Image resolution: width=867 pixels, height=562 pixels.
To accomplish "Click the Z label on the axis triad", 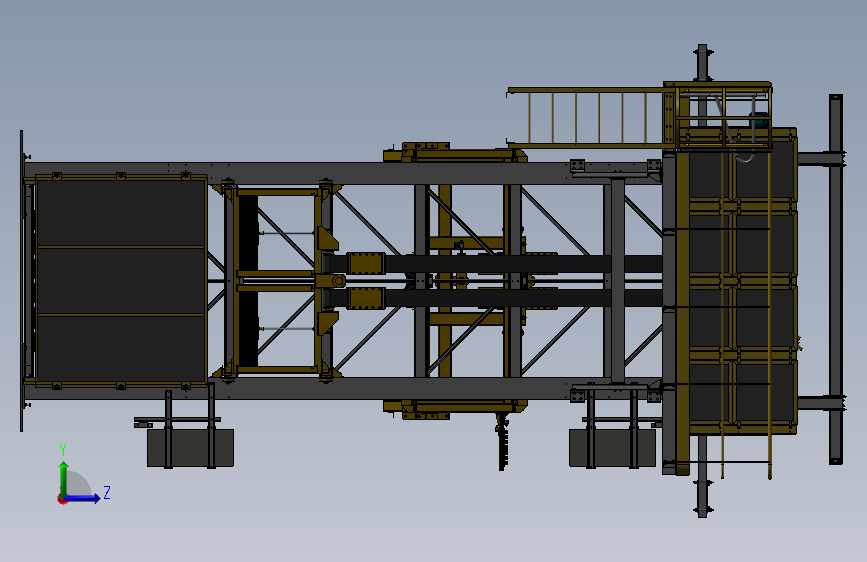I will point(107,492).
